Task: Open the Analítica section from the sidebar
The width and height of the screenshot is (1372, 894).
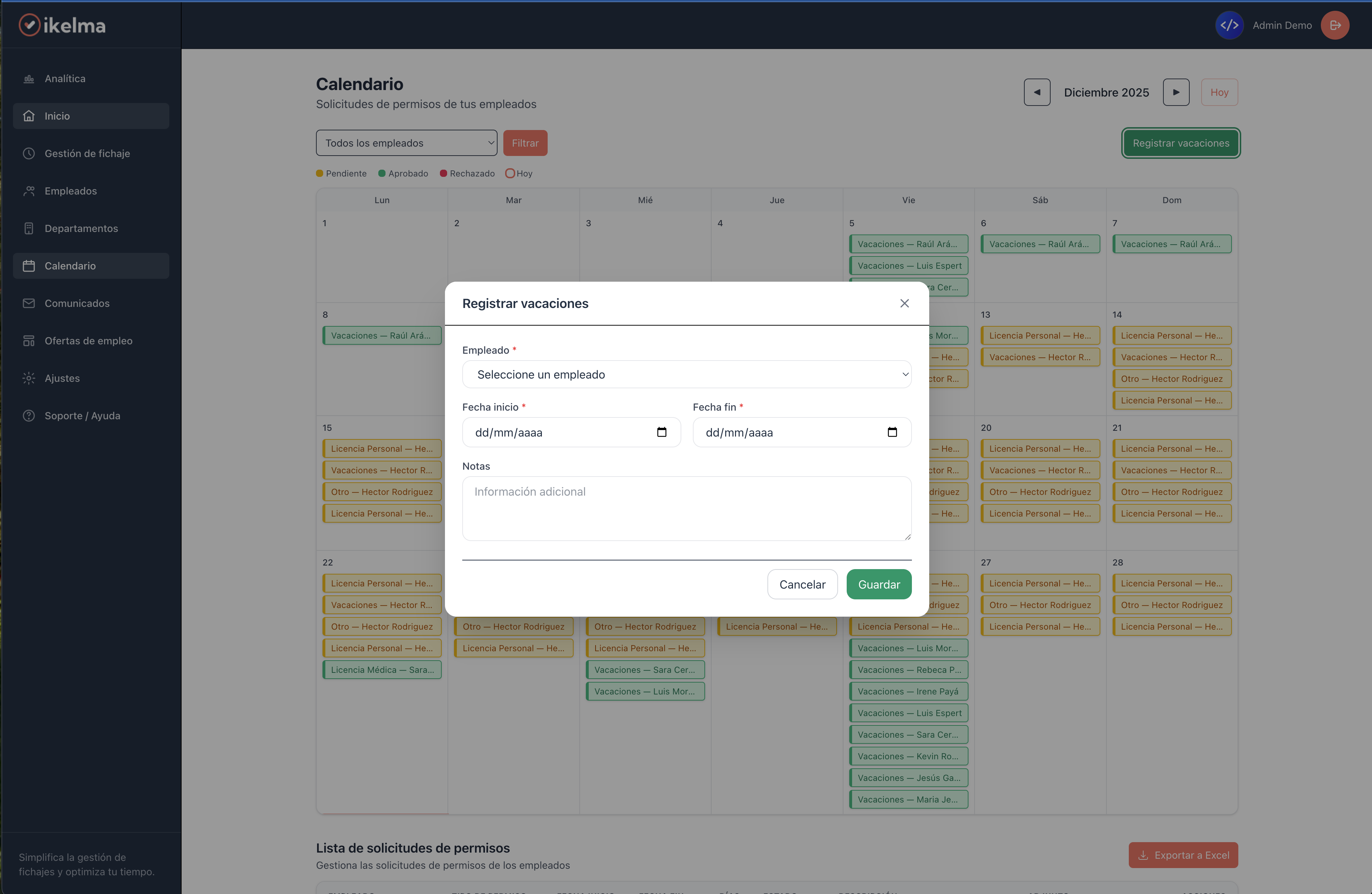Action: click(x=65, y=79)
